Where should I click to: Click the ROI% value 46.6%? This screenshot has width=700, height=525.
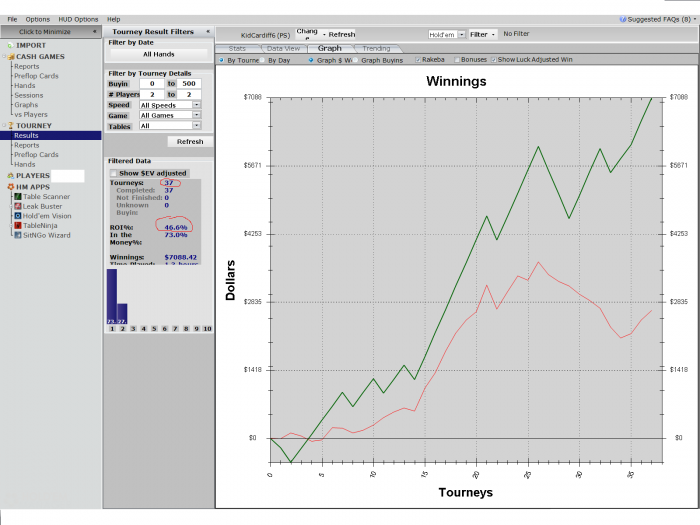176,227
